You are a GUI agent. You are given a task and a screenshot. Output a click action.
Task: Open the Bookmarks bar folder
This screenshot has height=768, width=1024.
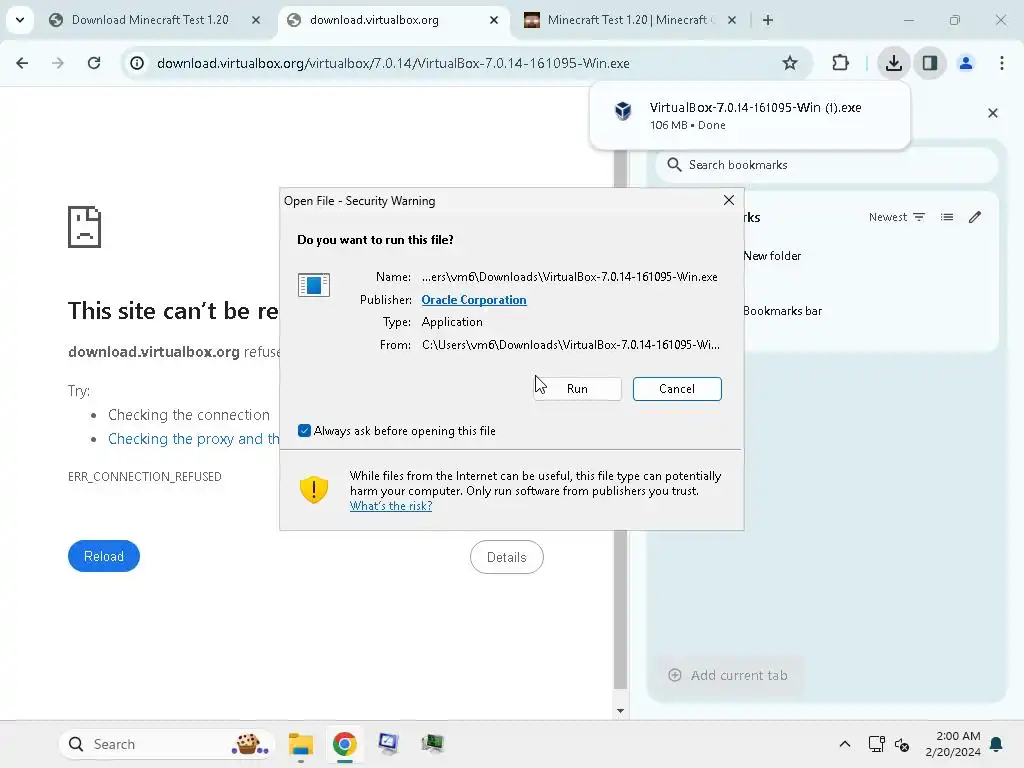point(782,311)
